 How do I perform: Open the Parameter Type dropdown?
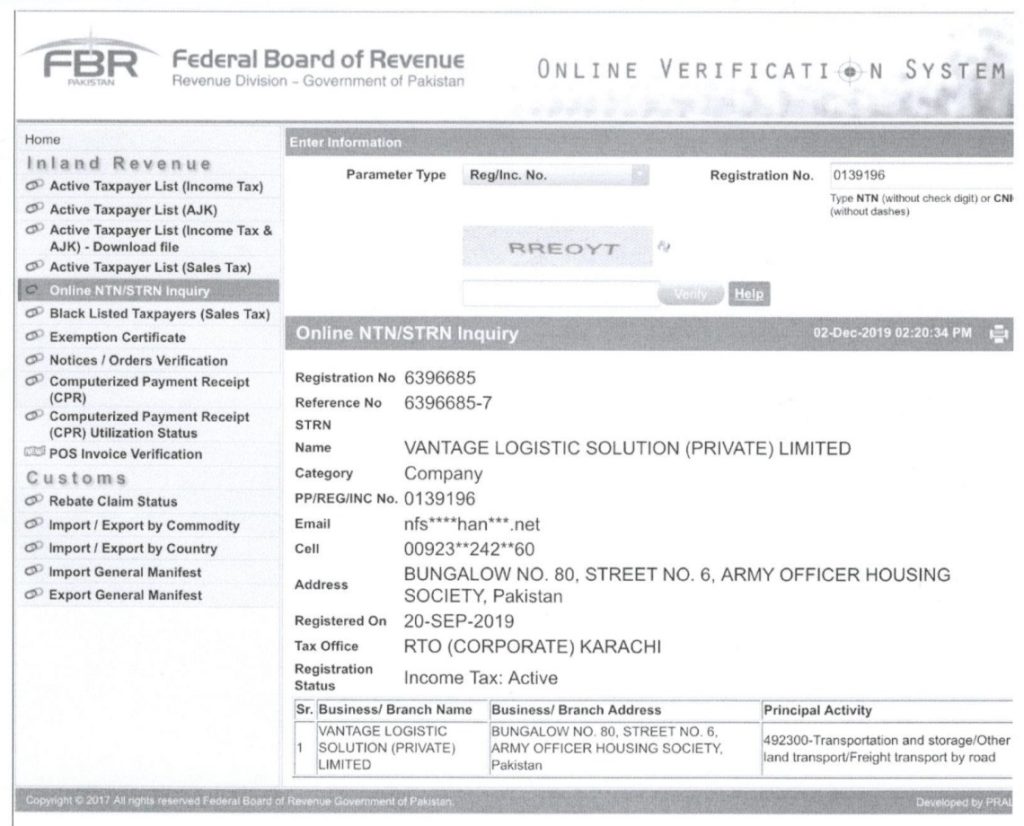(x=556, y=175)
